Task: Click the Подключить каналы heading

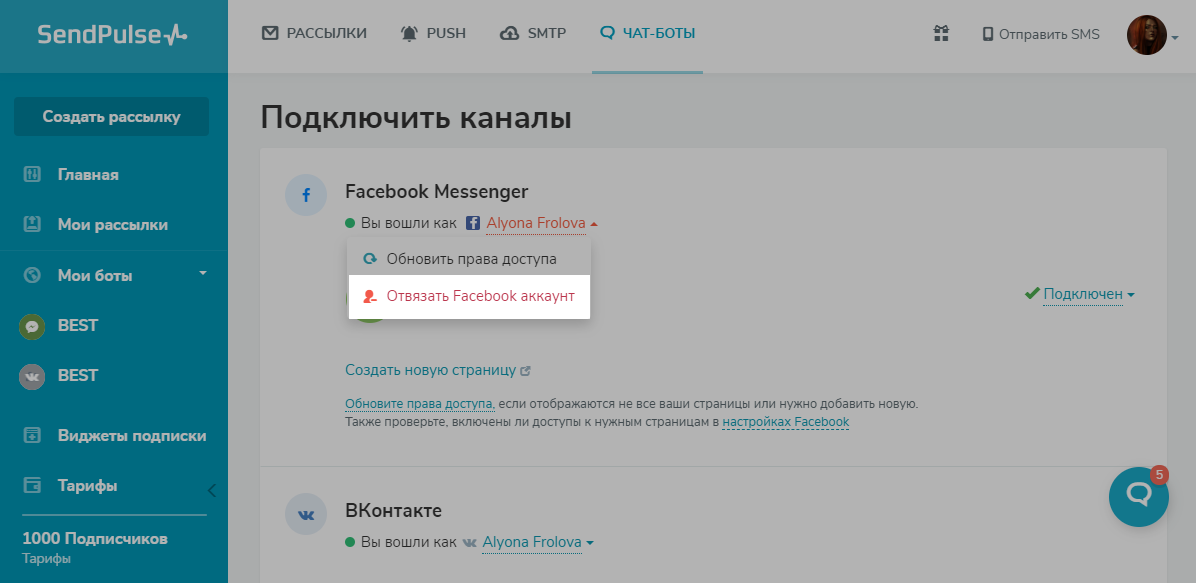Action: (x=416, y=118)
